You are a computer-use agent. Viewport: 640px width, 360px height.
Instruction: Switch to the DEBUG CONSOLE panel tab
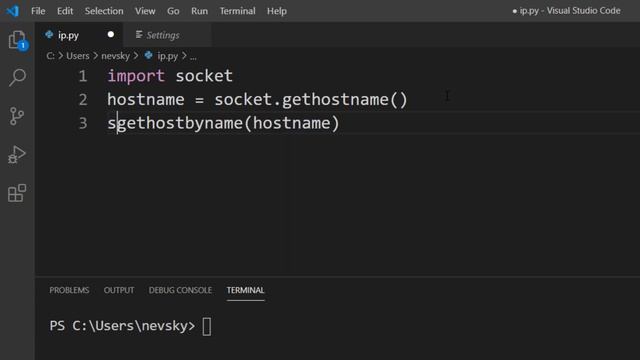point(180,290)
